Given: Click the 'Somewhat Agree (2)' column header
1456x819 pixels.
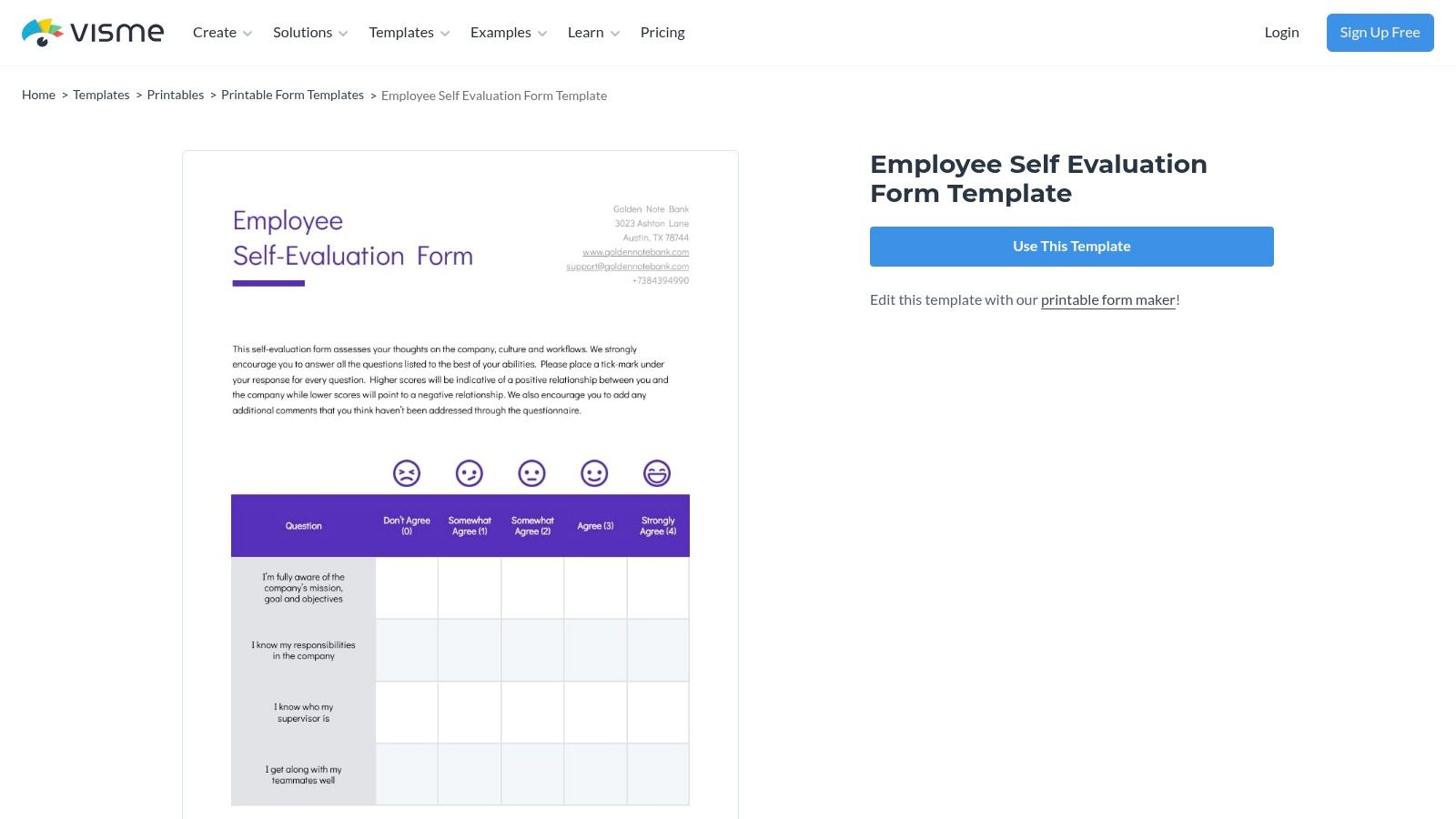Looking at the screenshot, I should coord(532,526).
